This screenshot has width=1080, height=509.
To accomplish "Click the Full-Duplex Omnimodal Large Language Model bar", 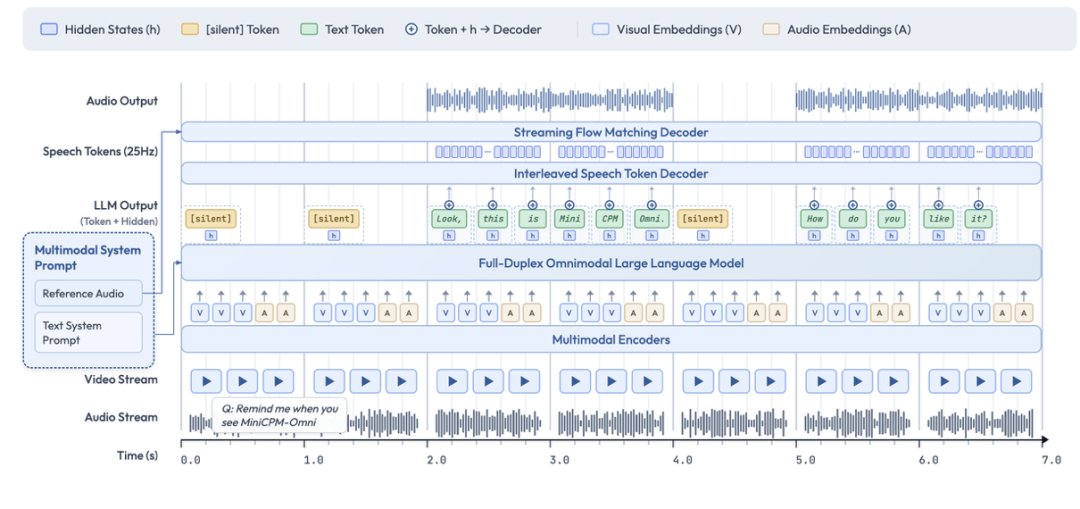I will coord(611,263).
